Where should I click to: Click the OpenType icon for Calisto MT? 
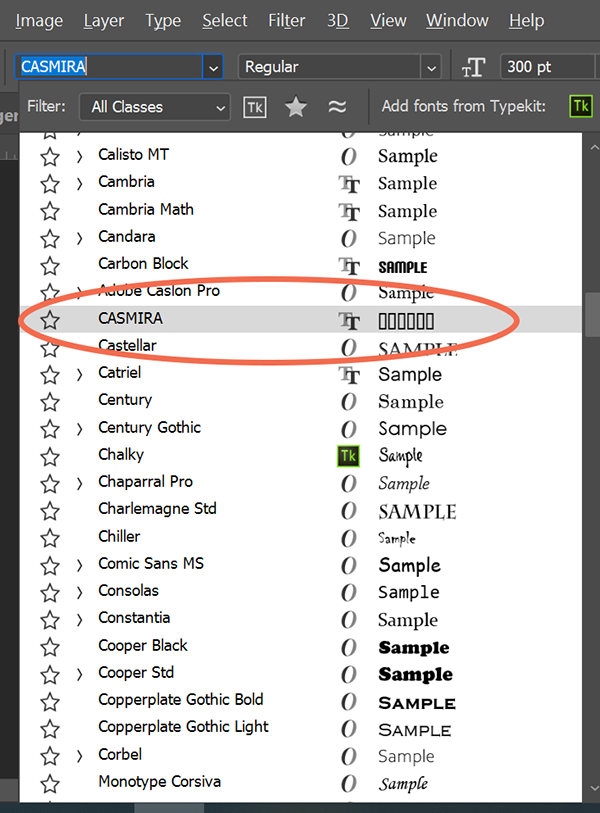[x=349, y=157]
